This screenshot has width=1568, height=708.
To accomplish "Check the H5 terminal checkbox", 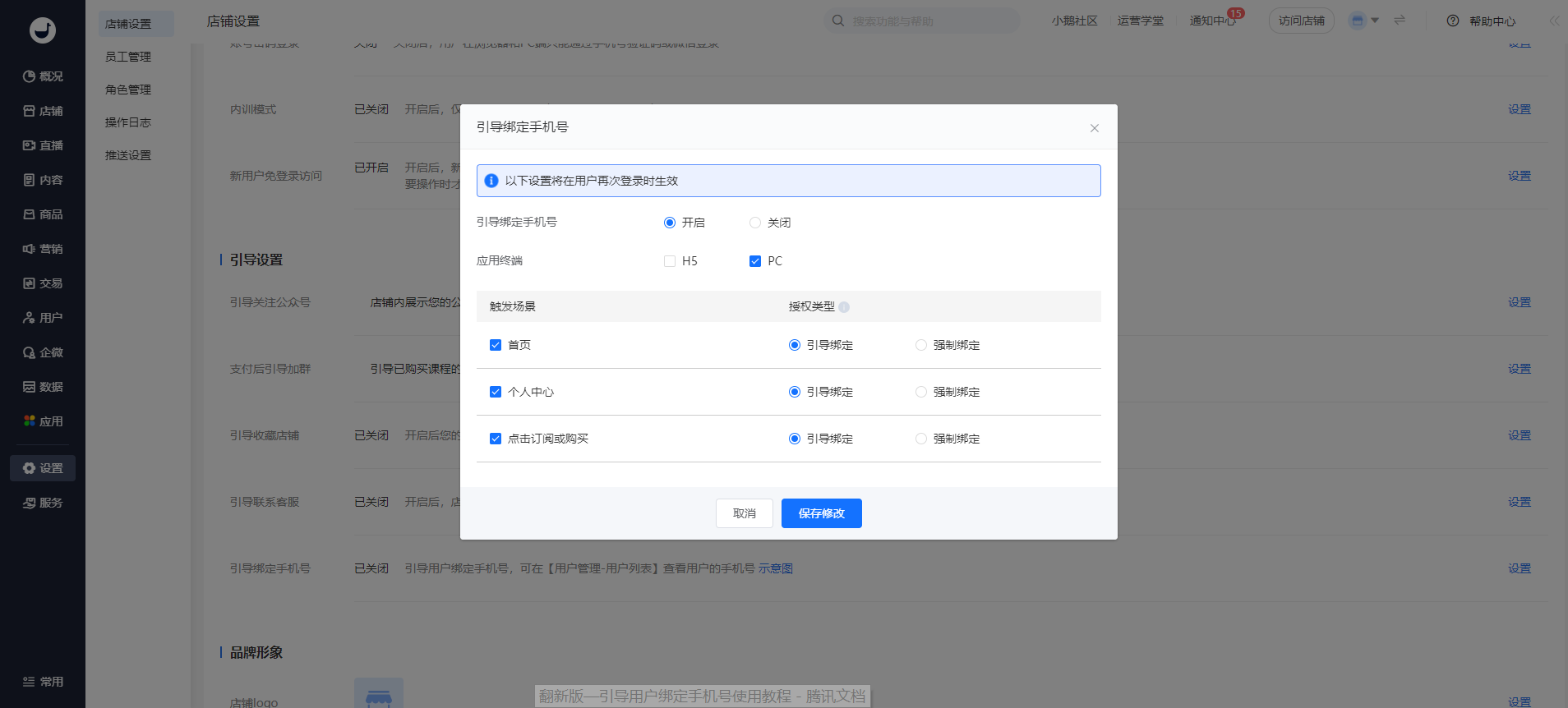I will 670,261.
